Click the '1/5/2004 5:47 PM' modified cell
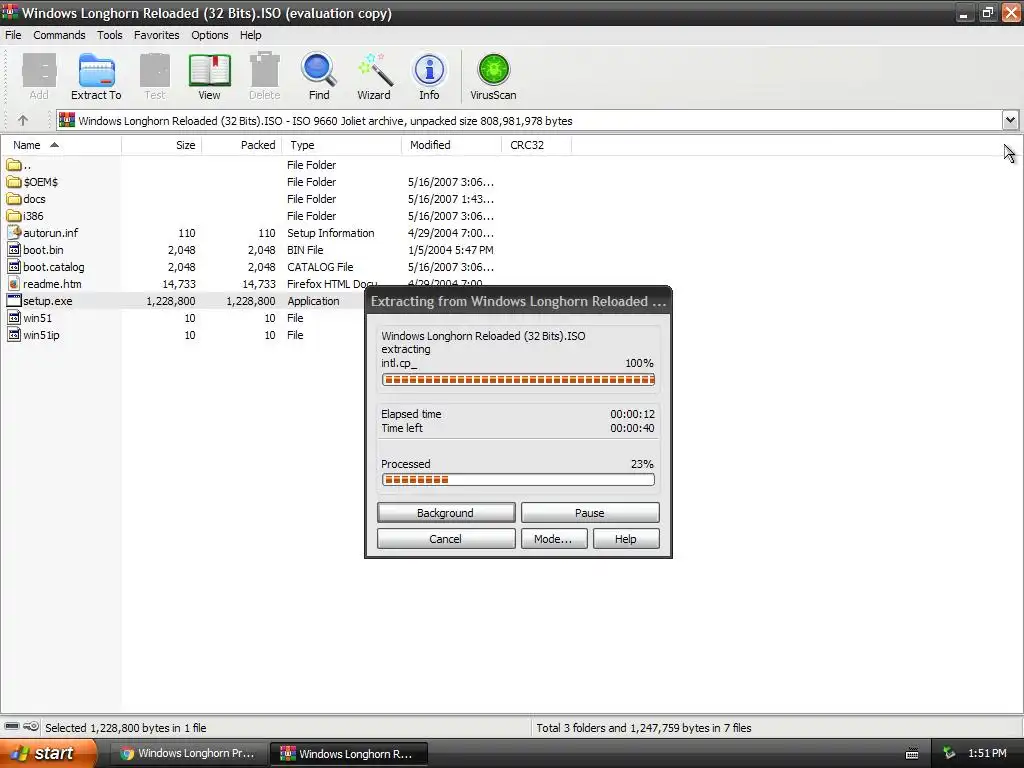Screen dimensions: 1024x768 click(x=451, y=250)
